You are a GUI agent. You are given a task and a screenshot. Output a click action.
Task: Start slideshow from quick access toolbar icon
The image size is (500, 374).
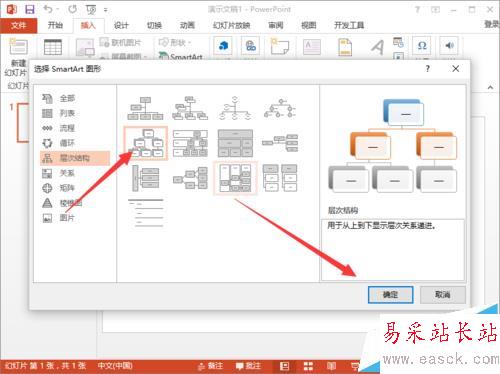(91, 9)
